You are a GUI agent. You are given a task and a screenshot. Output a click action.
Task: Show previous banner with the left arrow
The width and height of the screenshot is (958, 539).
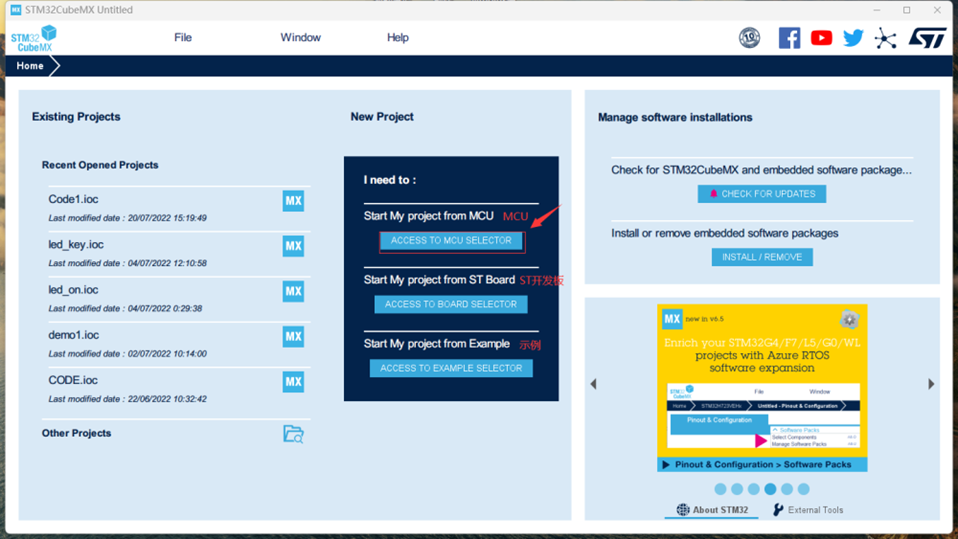593,384
